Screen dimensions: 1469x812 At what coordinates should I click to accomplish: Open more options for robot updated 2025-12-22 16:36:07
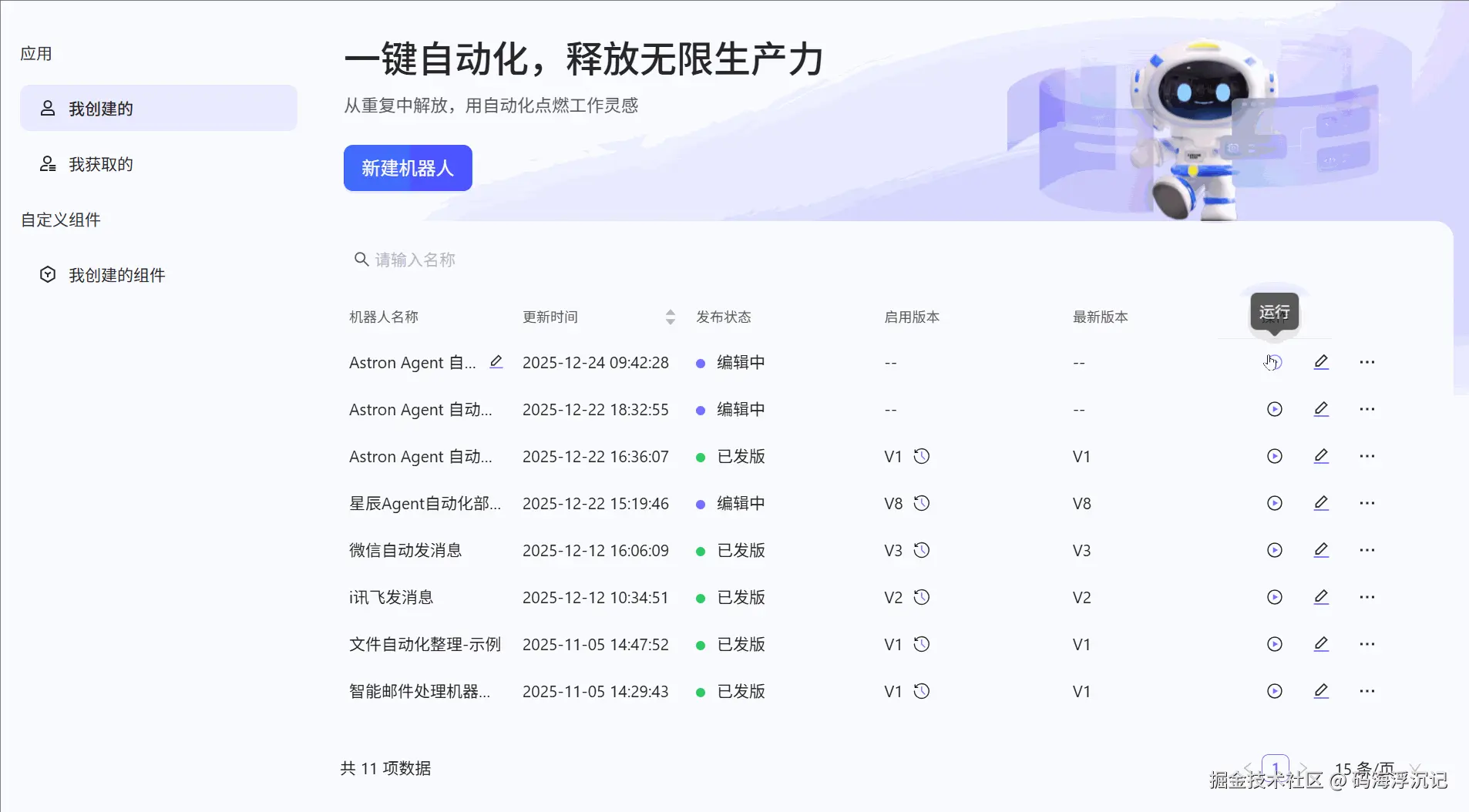tap(1367, 456)
